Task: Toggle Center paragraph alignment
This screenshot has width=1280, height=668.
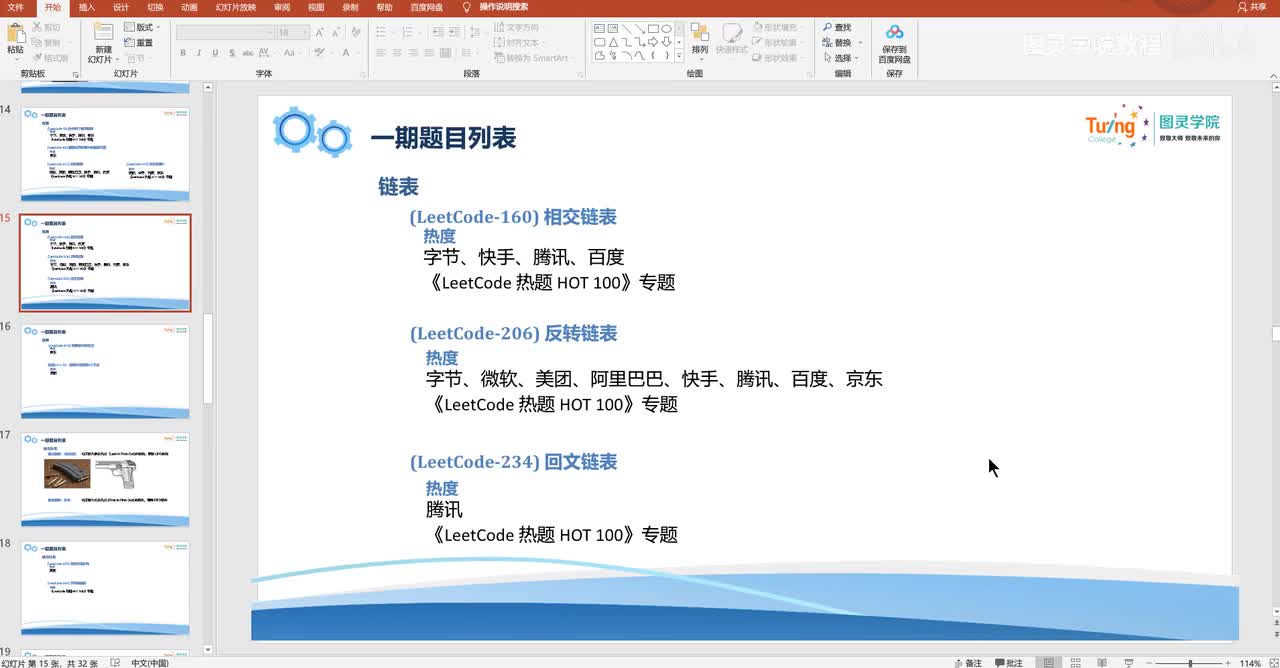Action: pyautogui.click(x=397, y=53)
